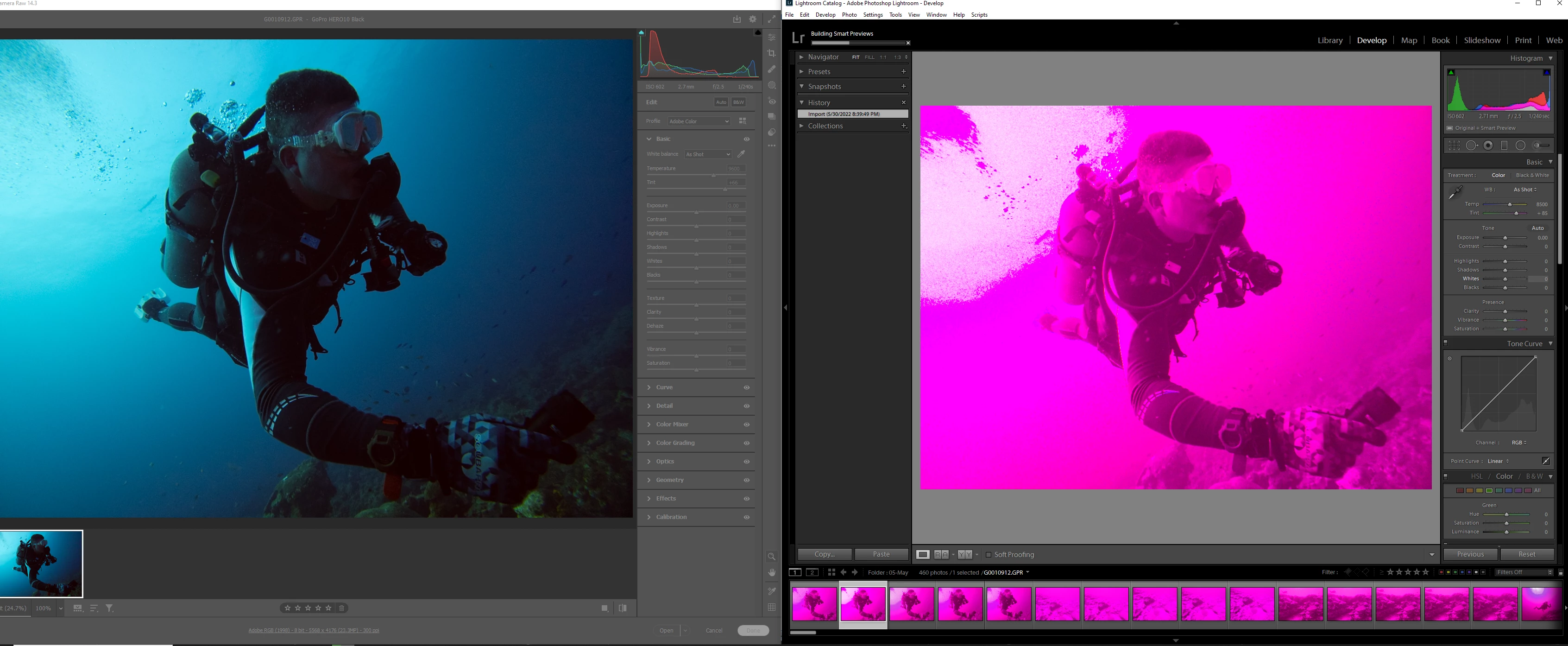Open the Adobe Color profile dropdown
1568x646 pixels.
point(699,121)
